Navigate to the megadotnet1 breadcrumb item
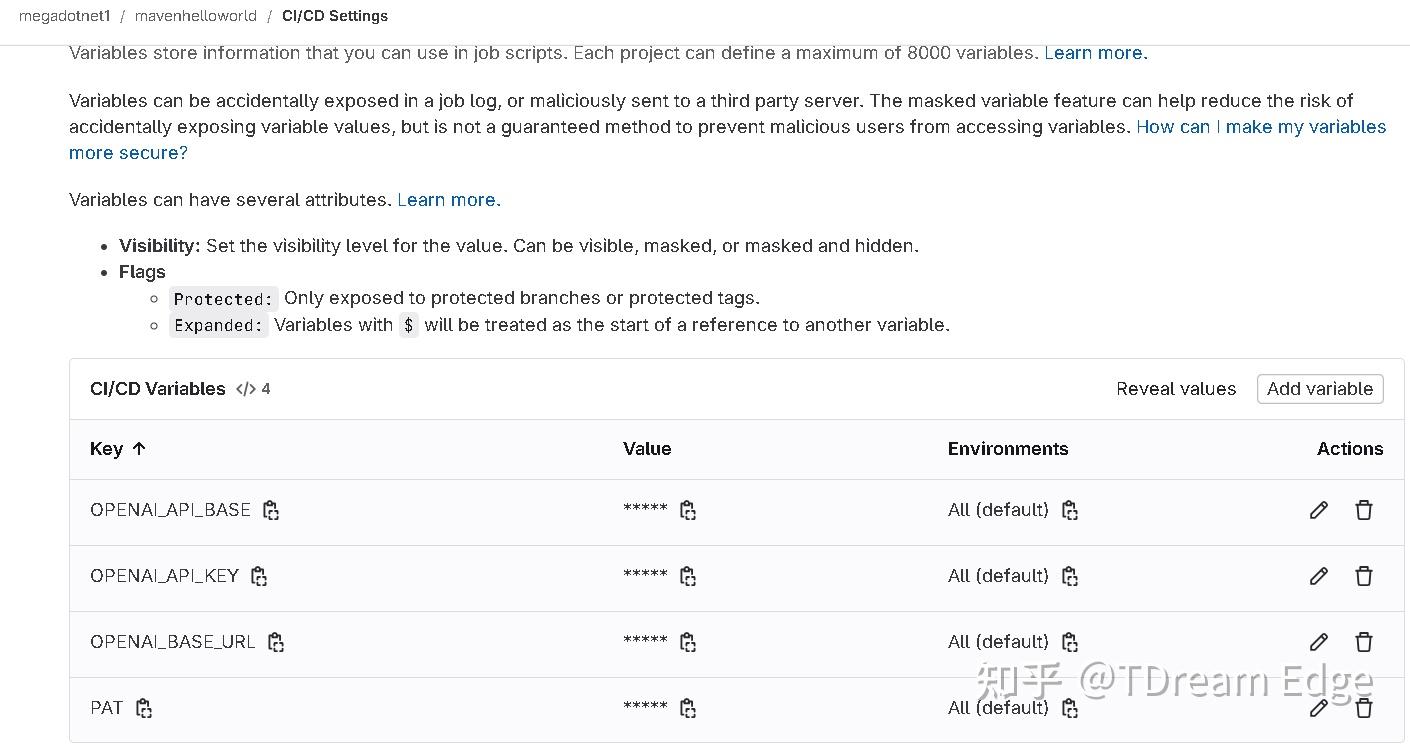This screenshot has width=1410, height=744. (63, 15)
